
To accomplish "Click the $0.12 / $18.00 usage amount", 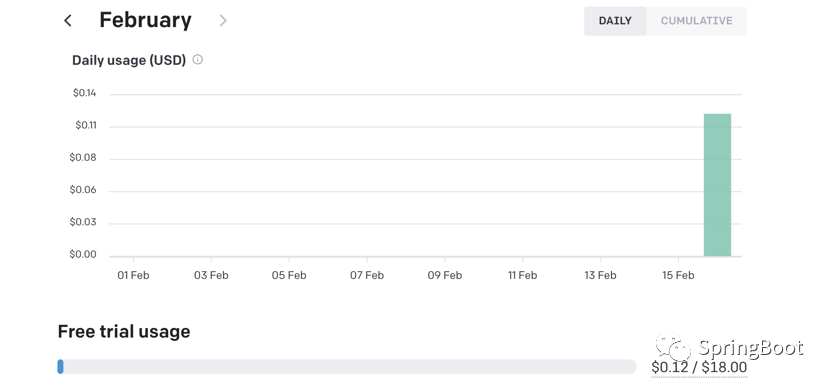I will [x=699, y=367].
